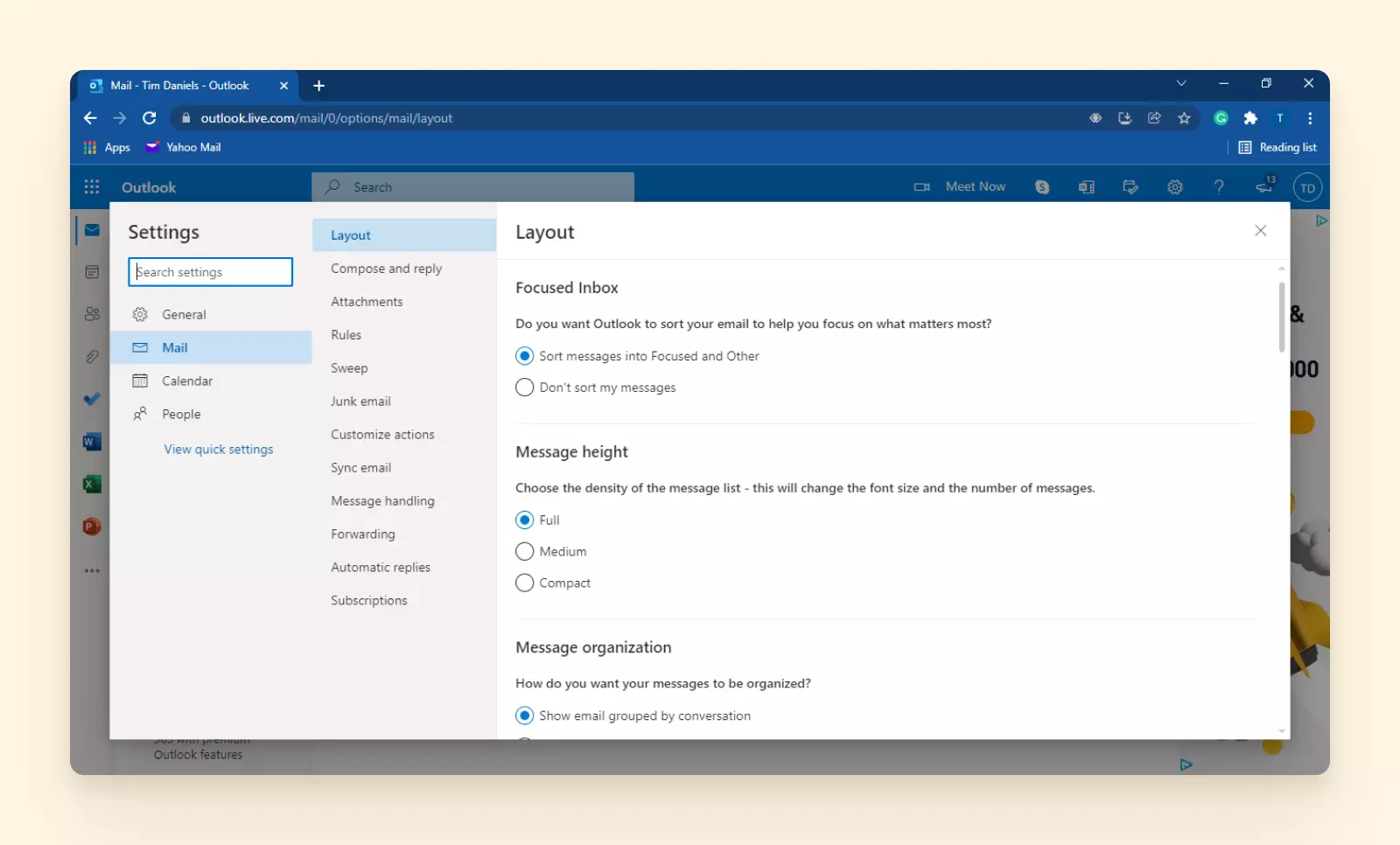Open Compose and reply settings
This screenshot has width=1400, height=845.
(x=404, y=269)
